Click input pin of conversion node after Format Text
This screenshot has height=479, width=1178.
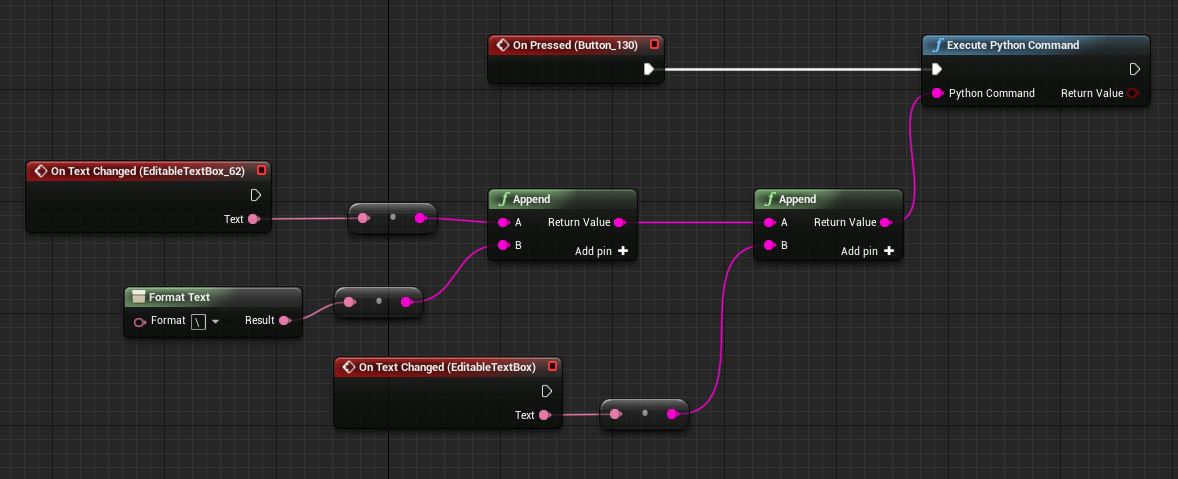click(349, 302)
